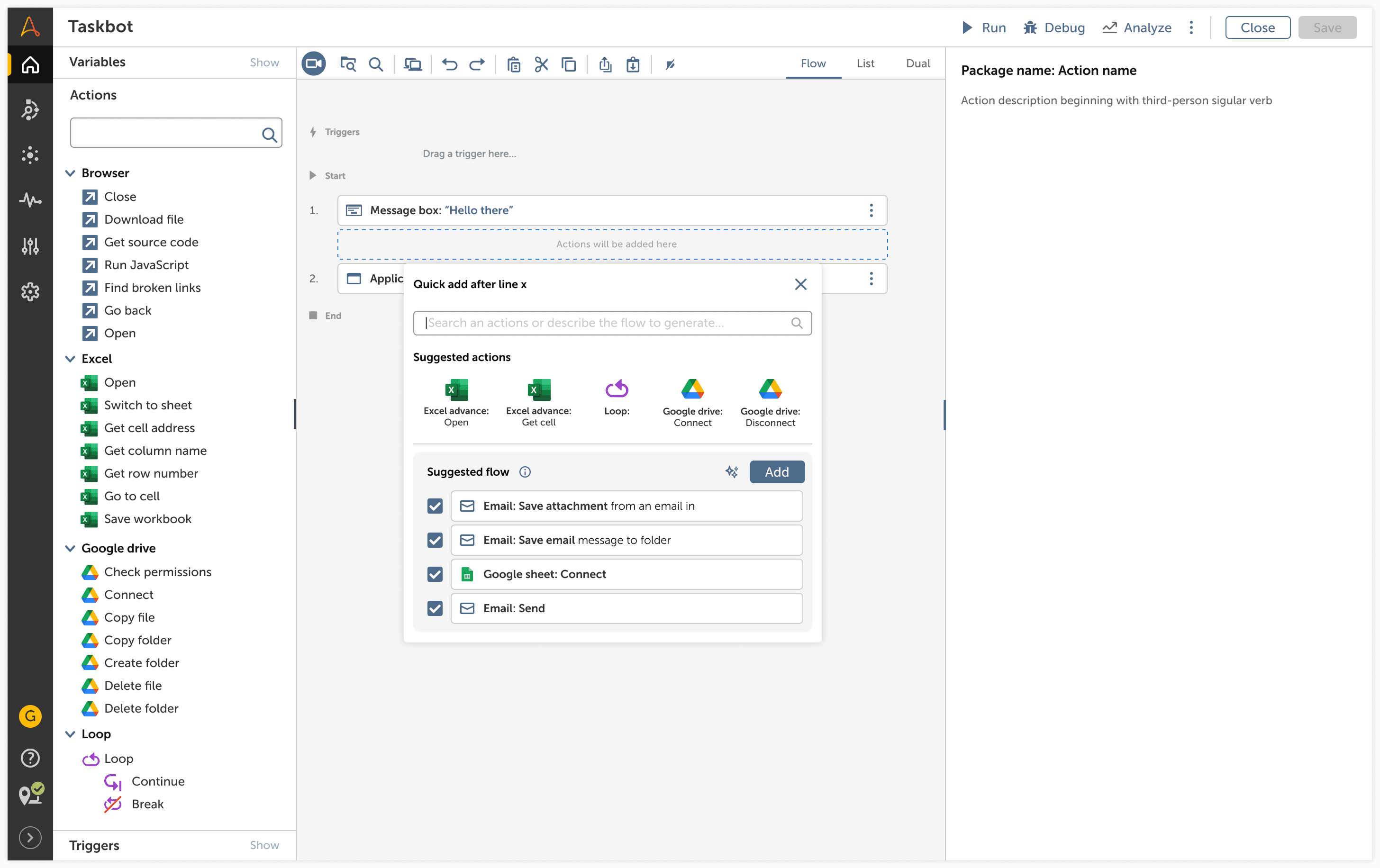Choose Google drive: Connect suggested action
This screenshot has height=868, width=1380.
pos(692,403)
